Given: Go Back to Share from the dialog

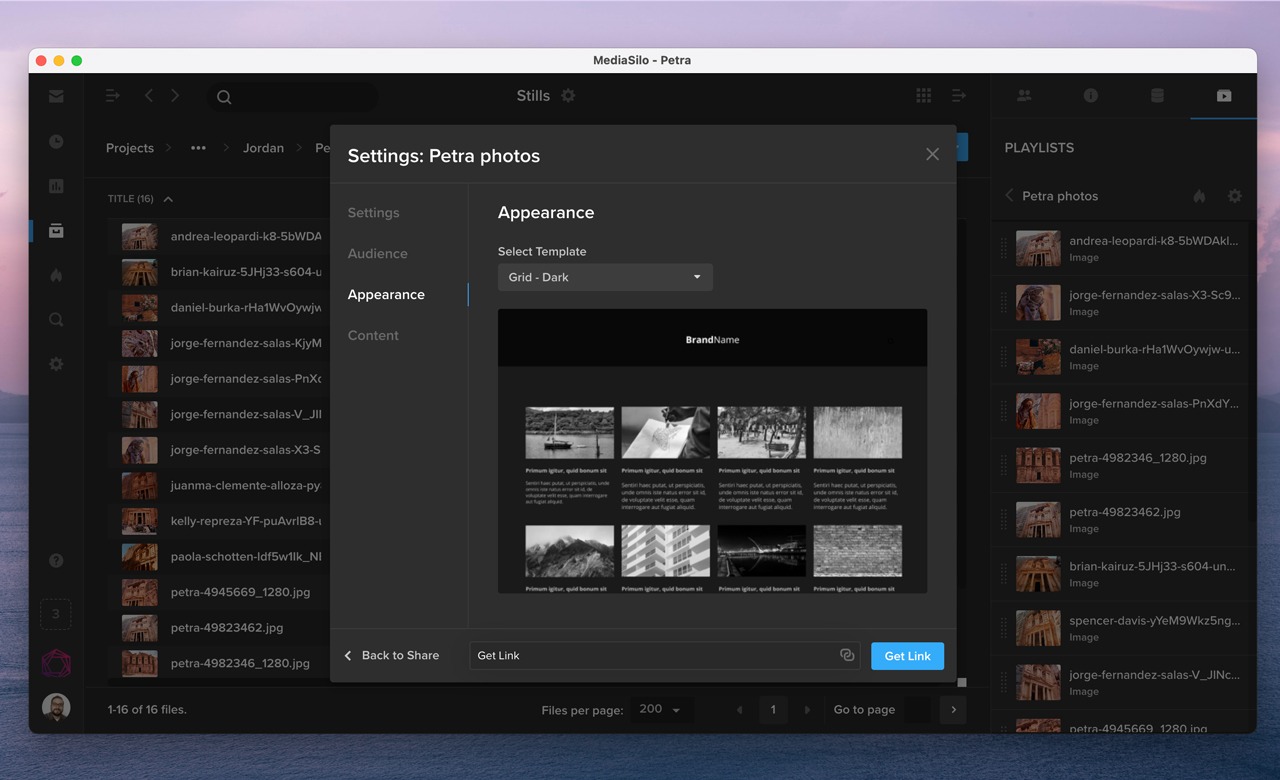Looking at the screenshot, I should (x=393, y=655).
